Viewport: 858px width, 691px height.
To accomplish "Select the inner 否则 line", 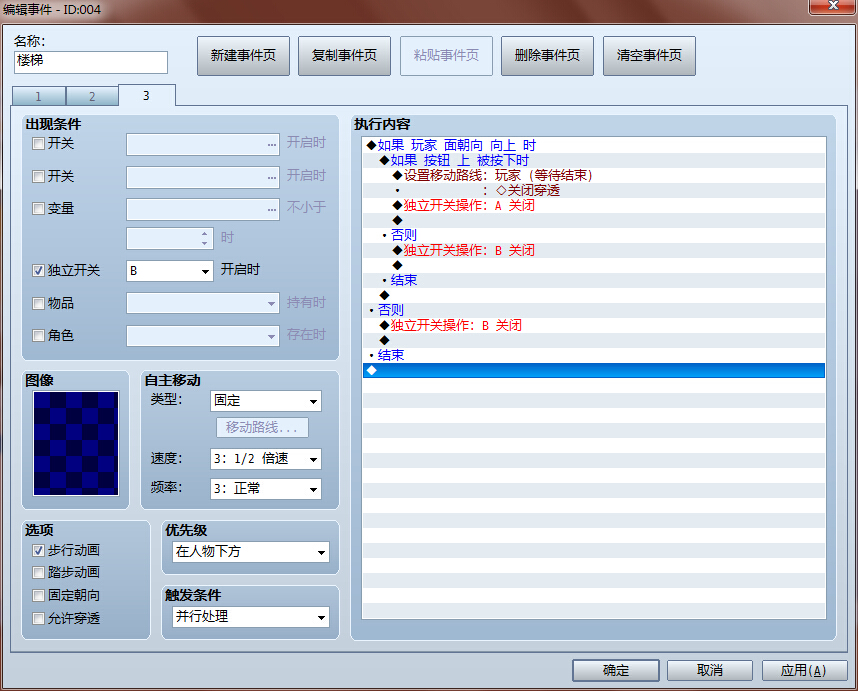I will (594, 235).
